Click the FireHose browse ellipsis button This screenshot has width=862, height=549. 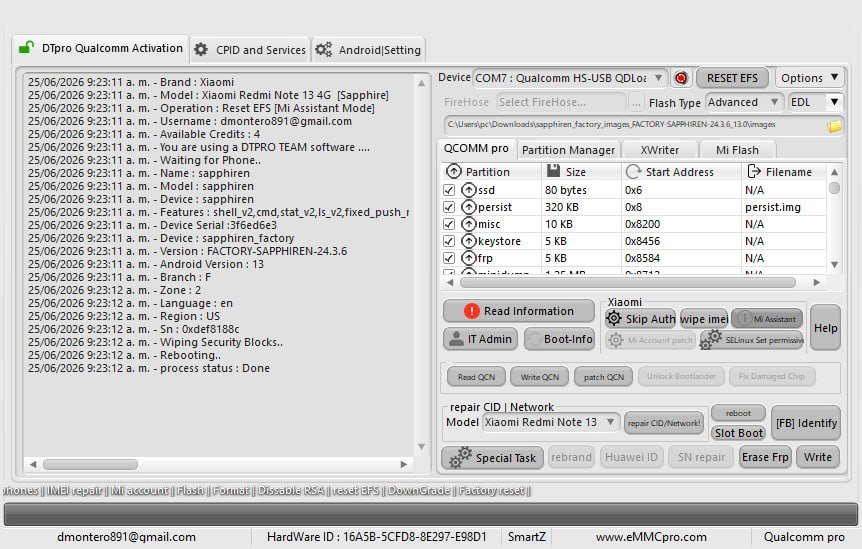pyautogui.click(x=636, y=102)
